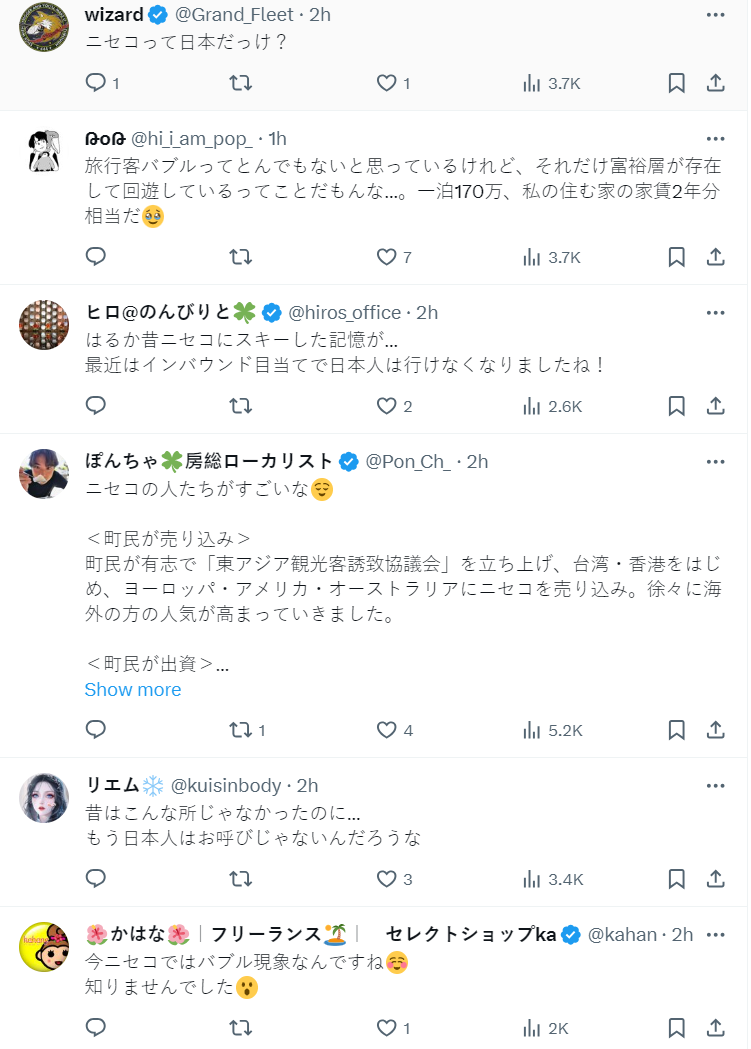This screenshot has height=1049, width=751.
Task: Open more options on wizard's tweet
Action: (715, 15)
